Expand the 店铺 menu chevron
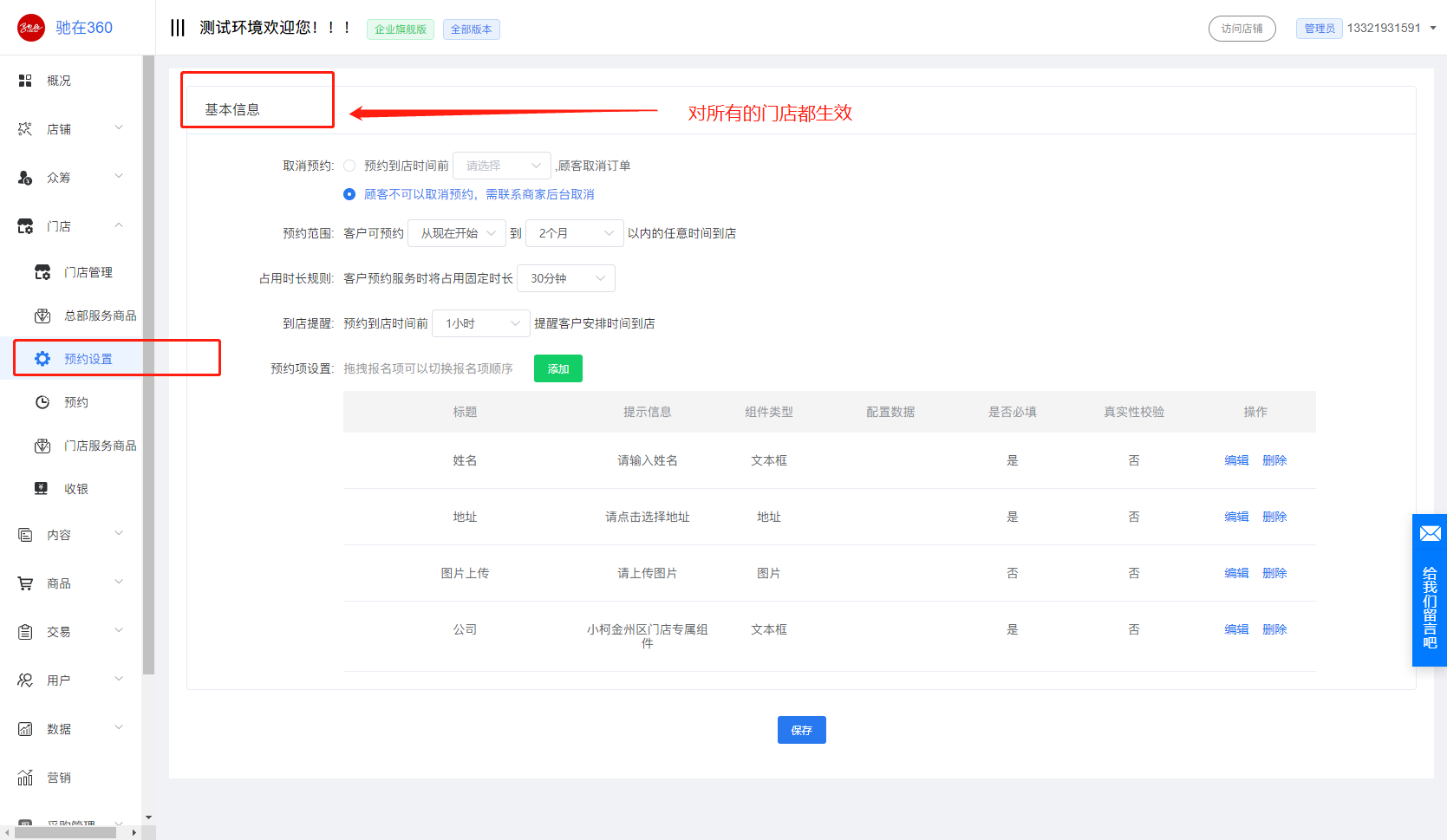This screenshot has height=840, width=1447. click(119, 128)
